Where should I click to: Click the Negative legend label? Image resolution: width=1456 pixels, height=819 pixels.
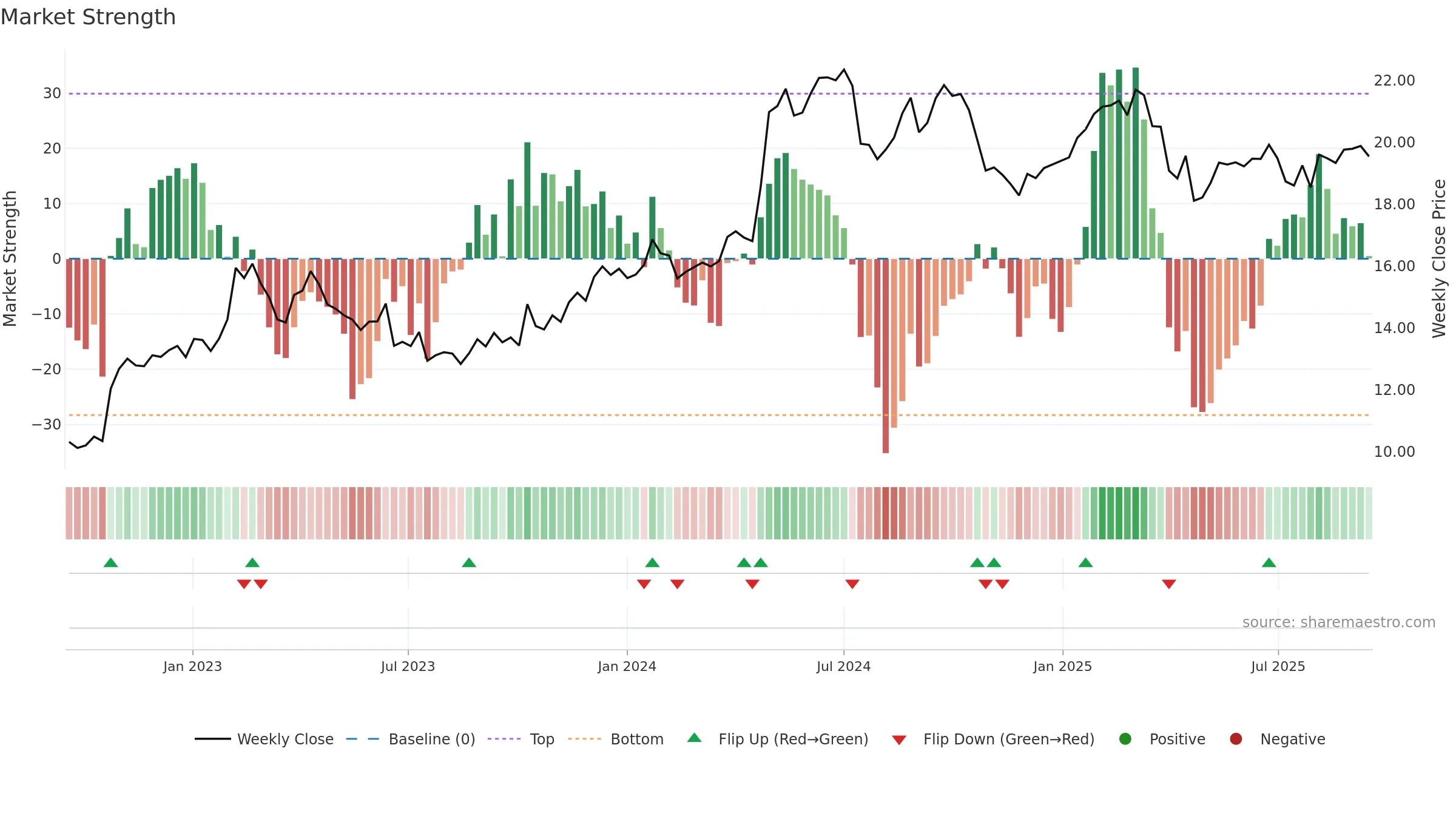click(x=1293, y=739)
